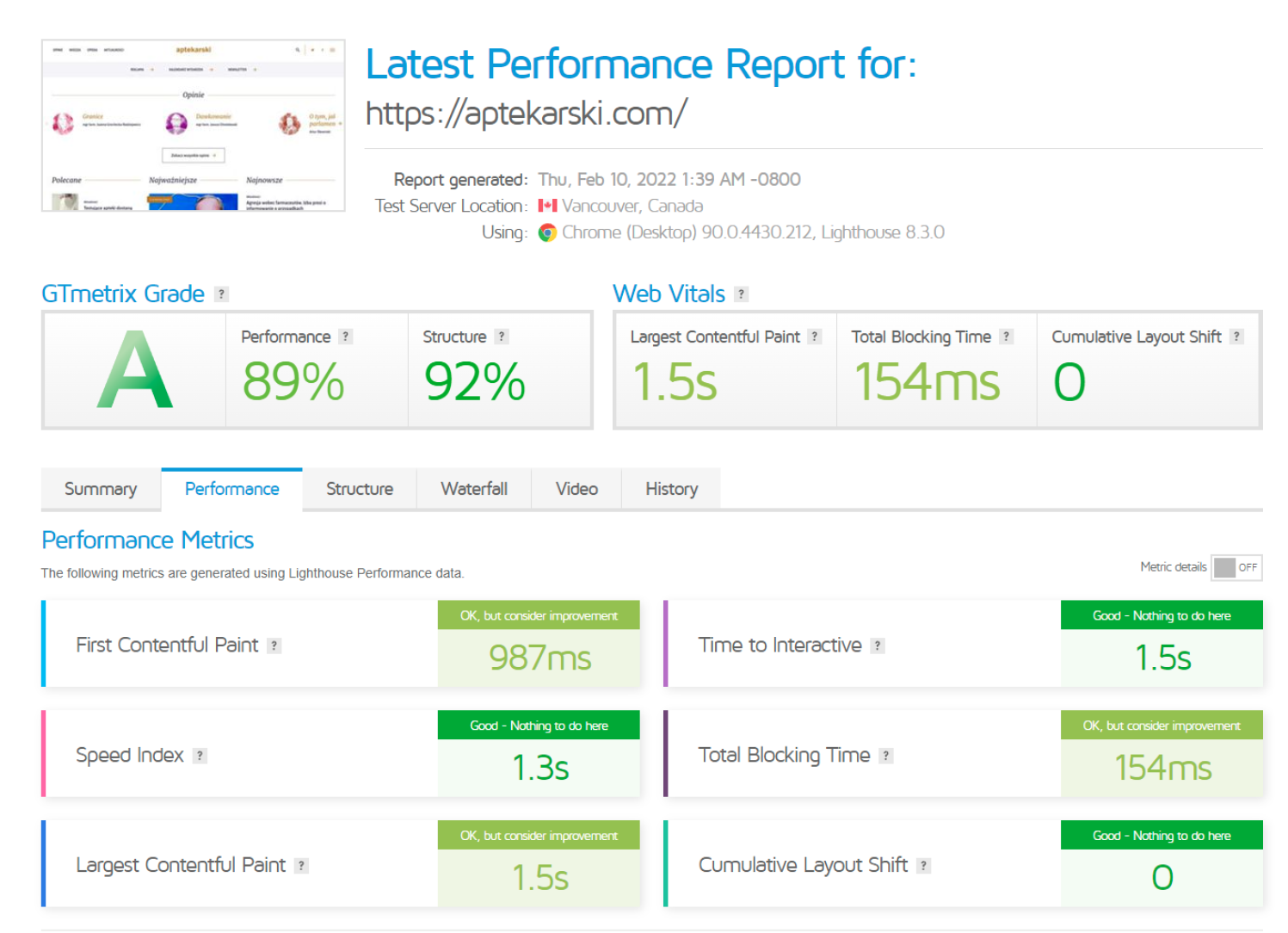Open help for Cumulative Layout Shift vital
The width and height of the screenshot is (1288, 933).
1236,337
